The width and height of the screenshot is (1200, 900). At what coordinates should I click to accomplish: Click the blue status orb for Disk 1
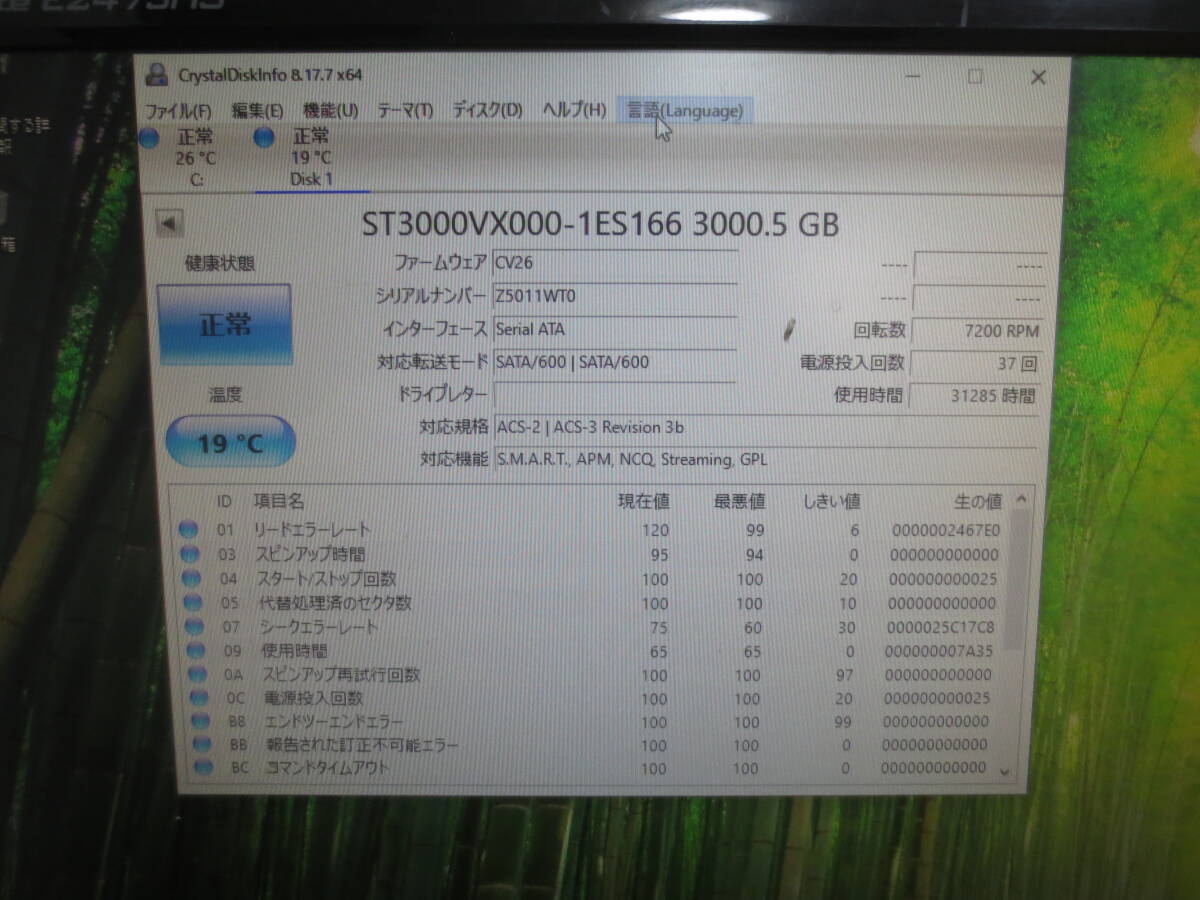coord(264,137)
